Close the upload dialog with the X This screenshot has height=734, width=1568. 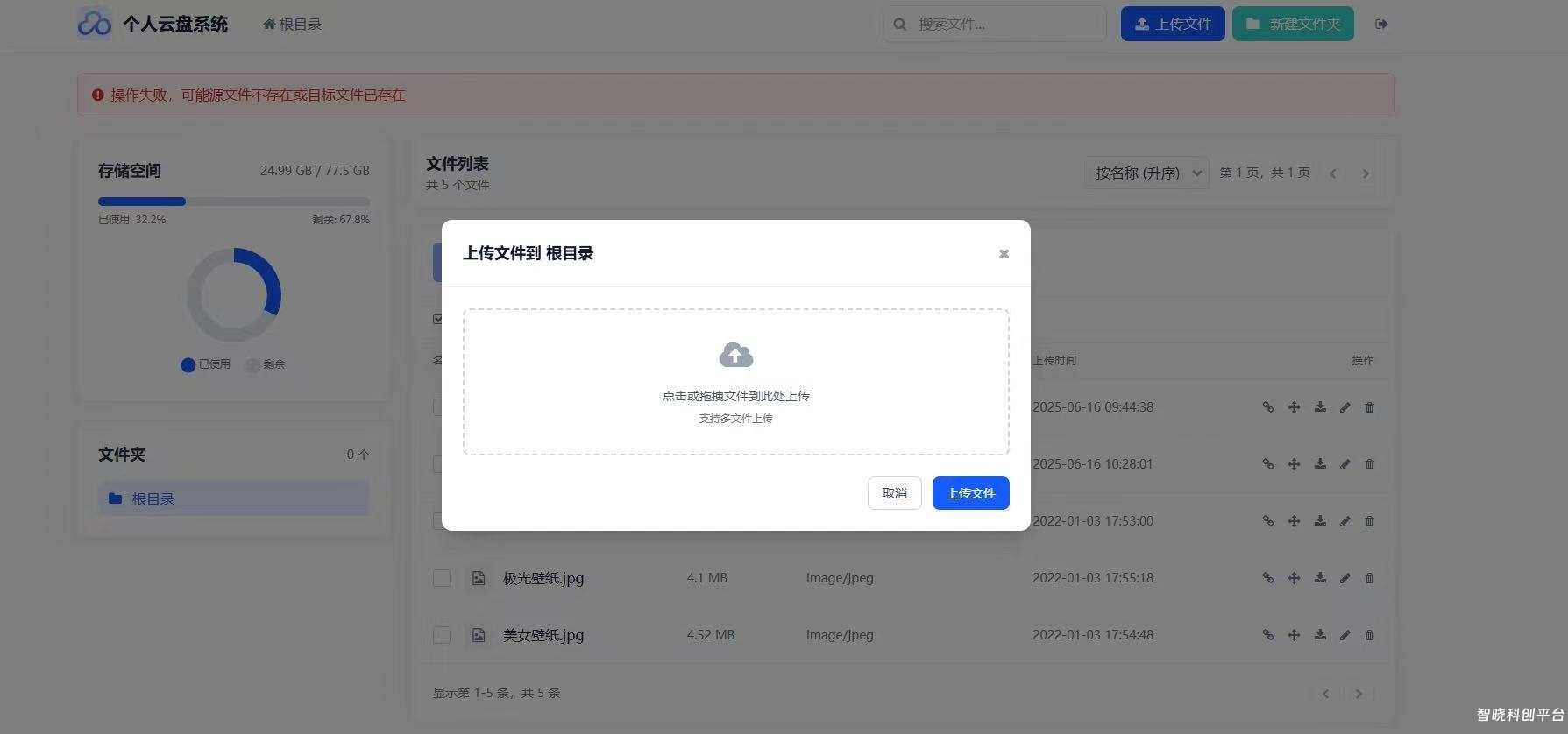click(1004, 254)
